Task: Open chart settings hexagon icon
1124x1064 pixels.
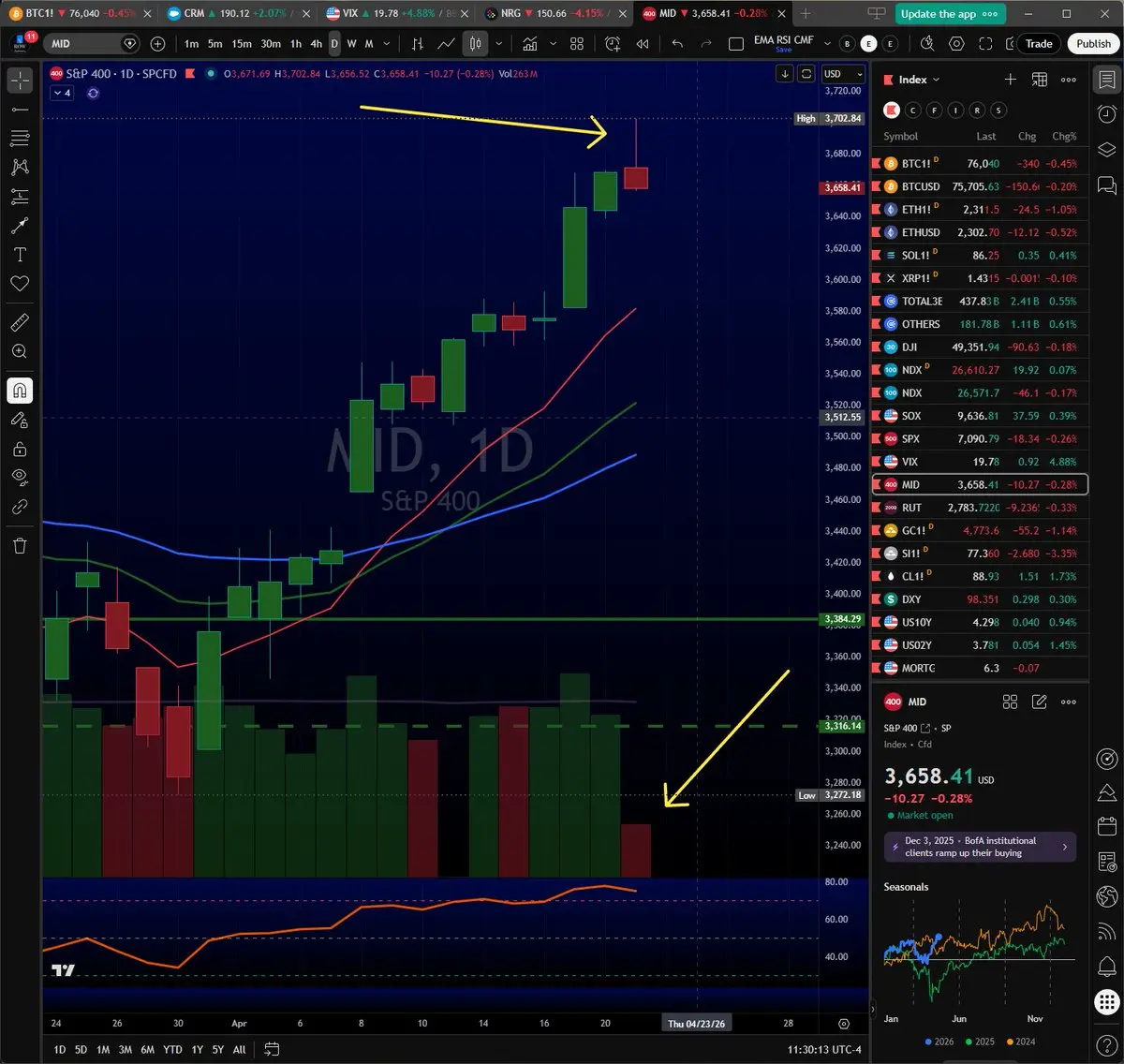Action: tap(956, 44)
